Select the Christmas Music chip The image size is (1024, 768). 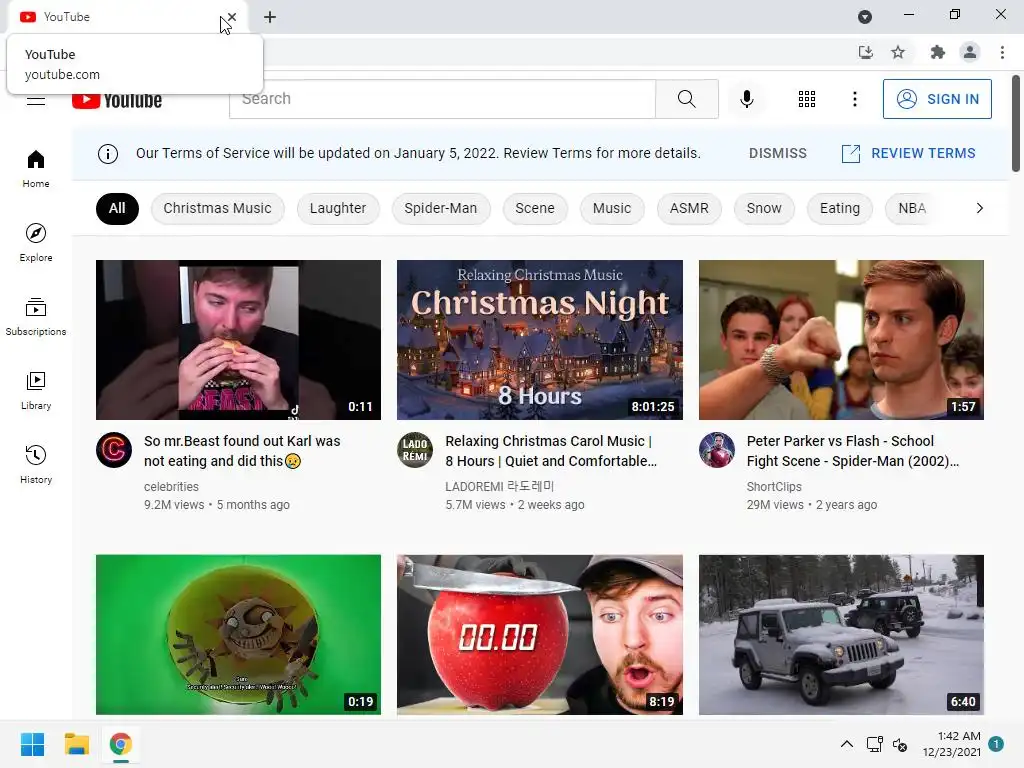217,208
